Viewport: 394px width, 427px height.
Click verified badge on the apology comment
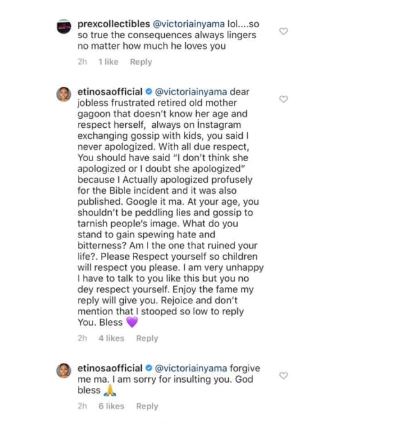[149, 368]
